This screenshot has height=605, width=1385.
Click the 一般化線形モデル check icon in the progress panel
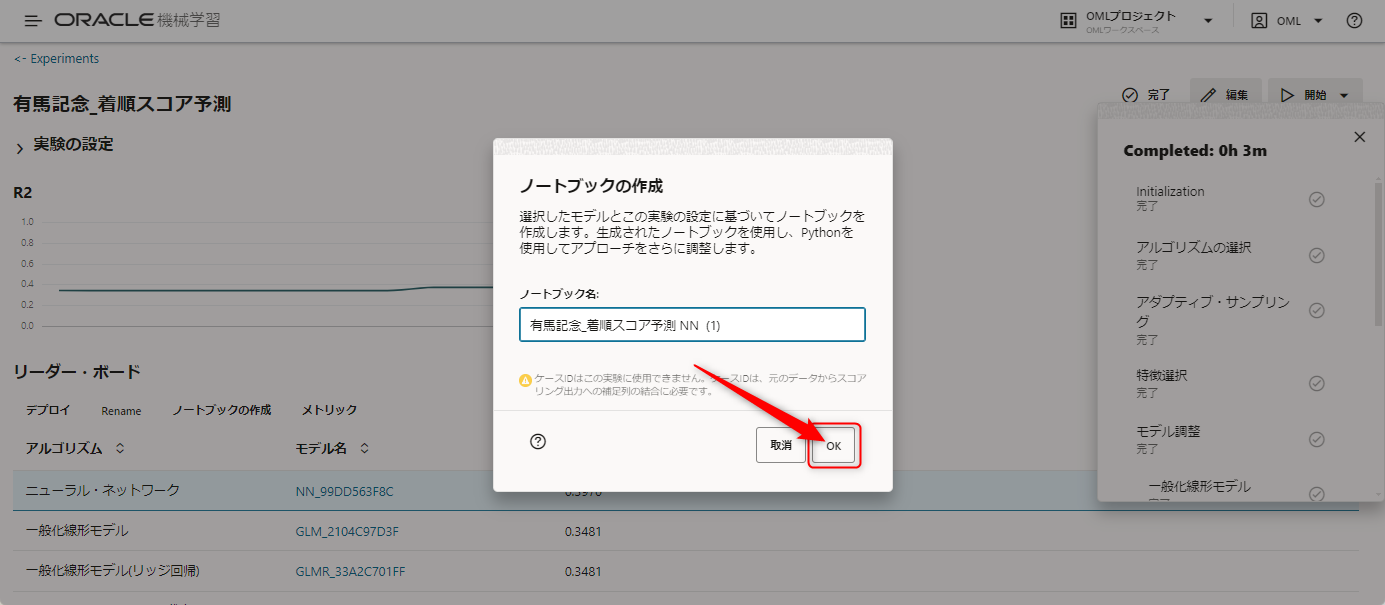[1317, 494]
